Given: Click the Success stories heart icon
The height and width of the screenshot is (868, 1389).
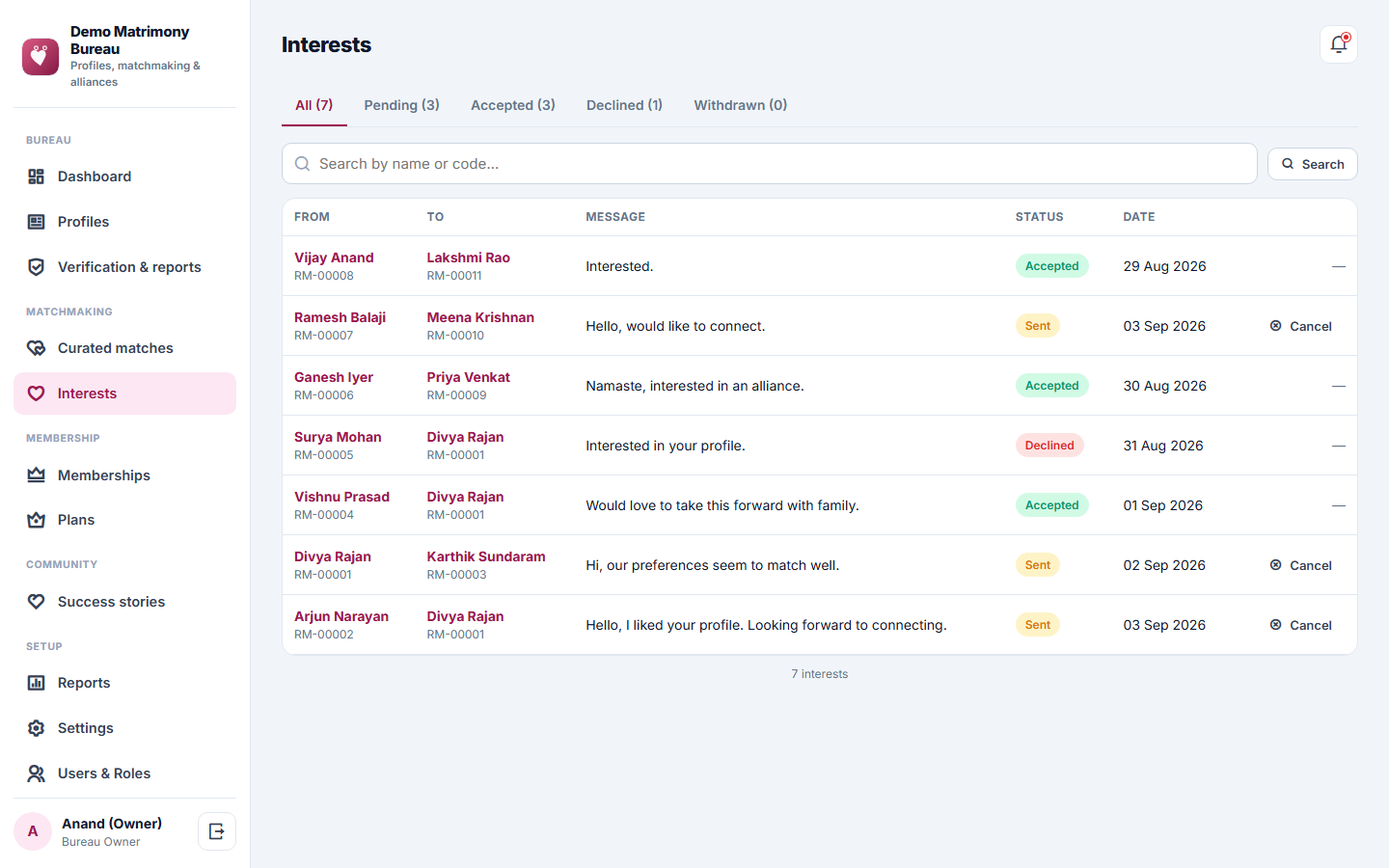Looking at the screenshot, I should (x=37, y=602).
